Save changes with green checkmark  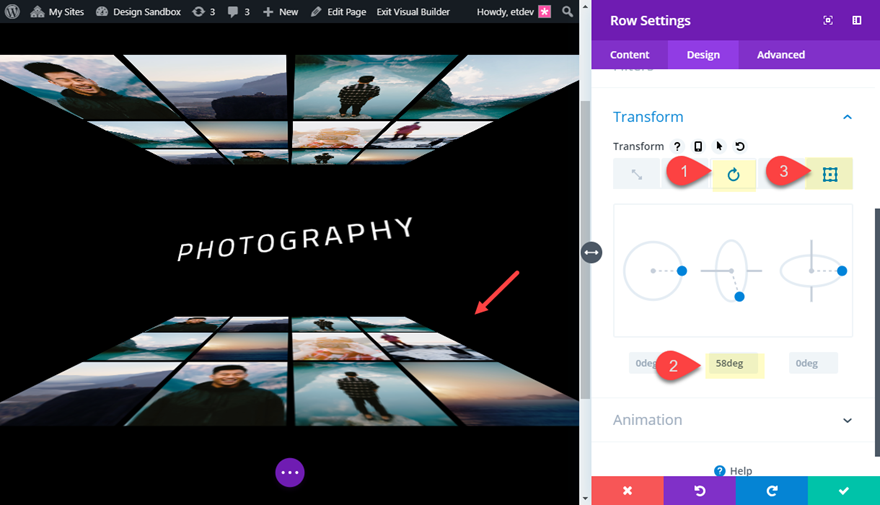coord(844,491)
